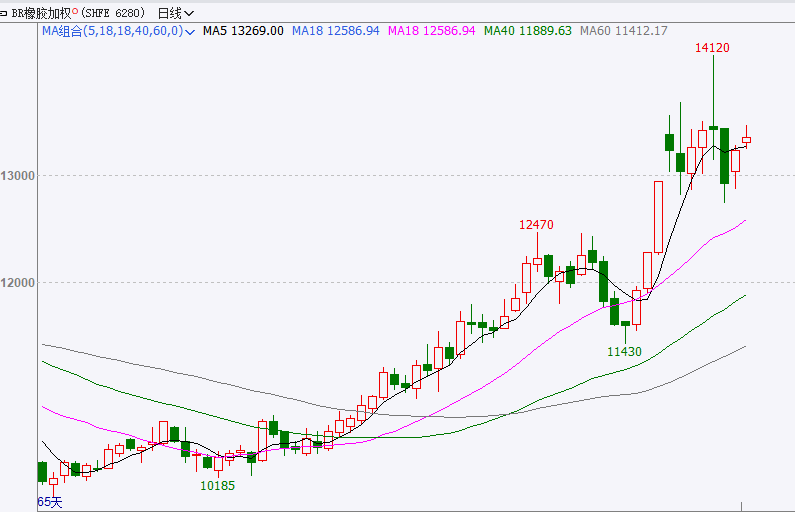795x512 pixels.
Task: Click the 12000 price axis label
Action: coord(17,283)
